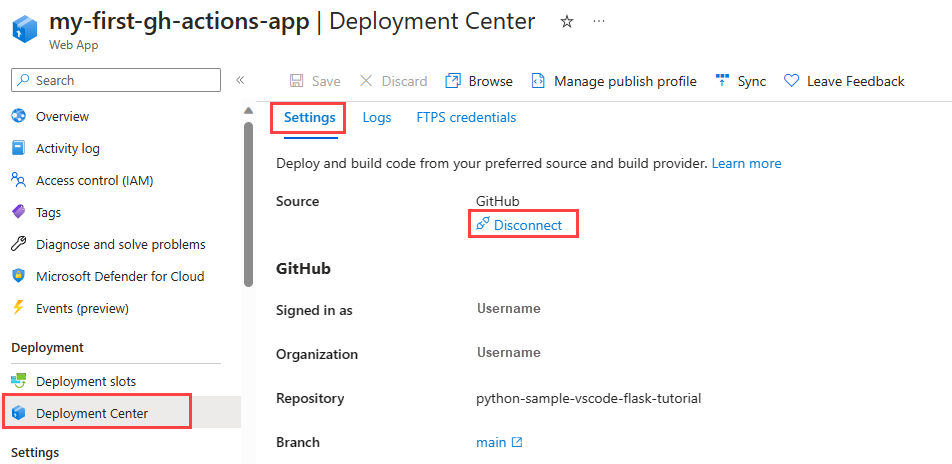
Task: Click the Branch field label
Action: coord(298,443)
